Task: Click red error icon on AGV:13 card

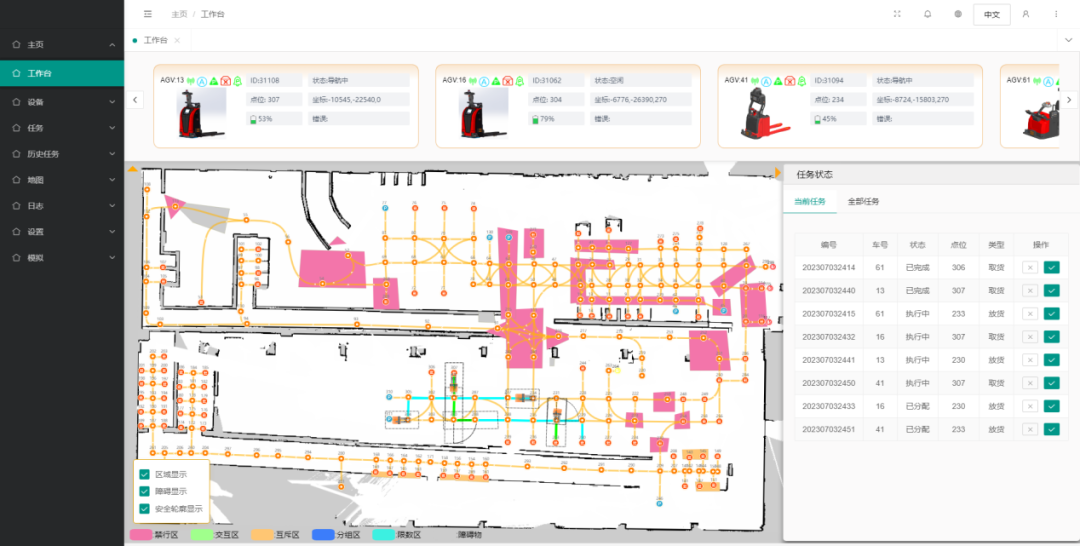Action: coord(226,80)
